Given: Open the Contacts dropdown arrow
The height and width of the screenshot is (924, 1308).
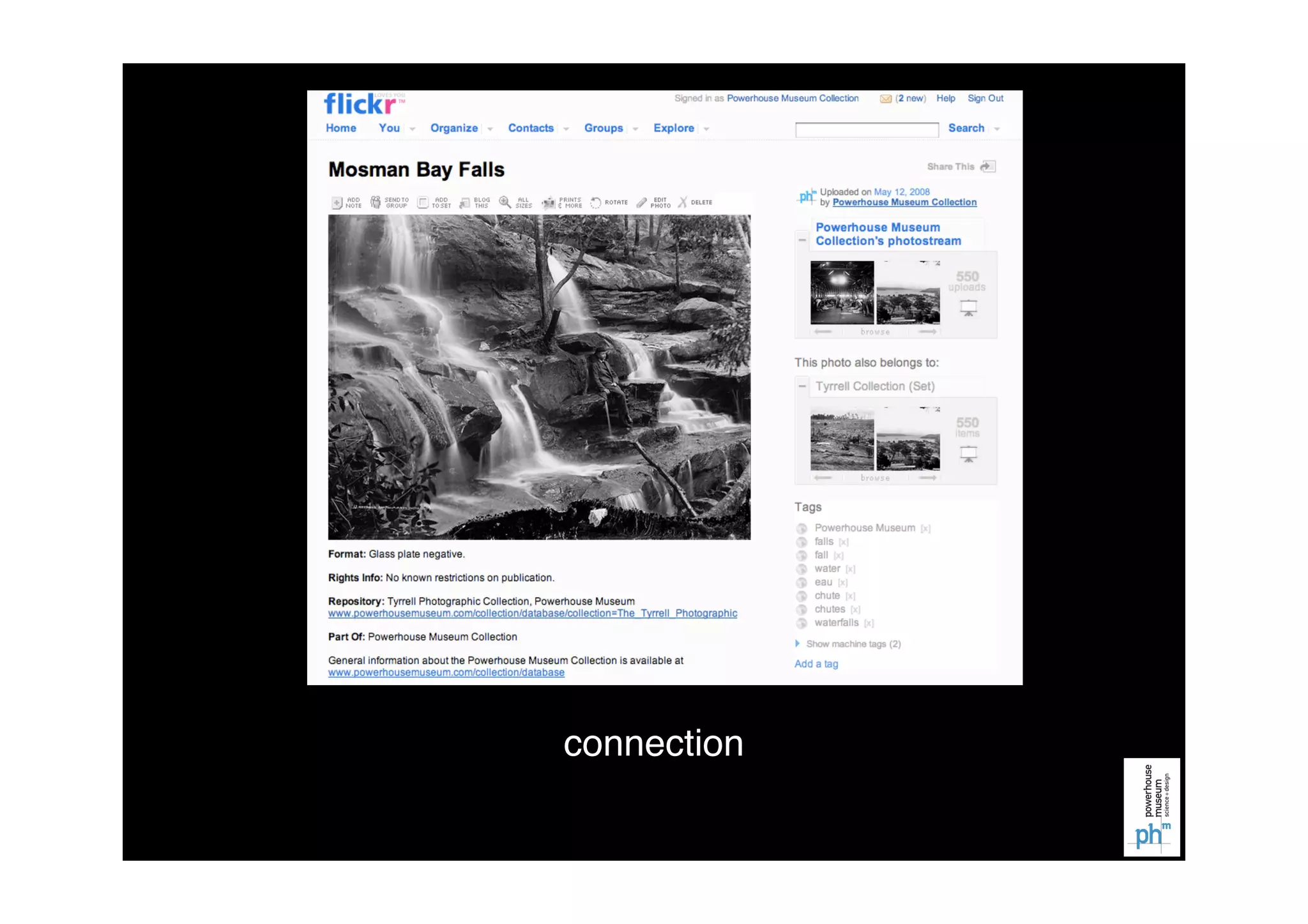Looking at the screenshot, I should coord(566,129).
